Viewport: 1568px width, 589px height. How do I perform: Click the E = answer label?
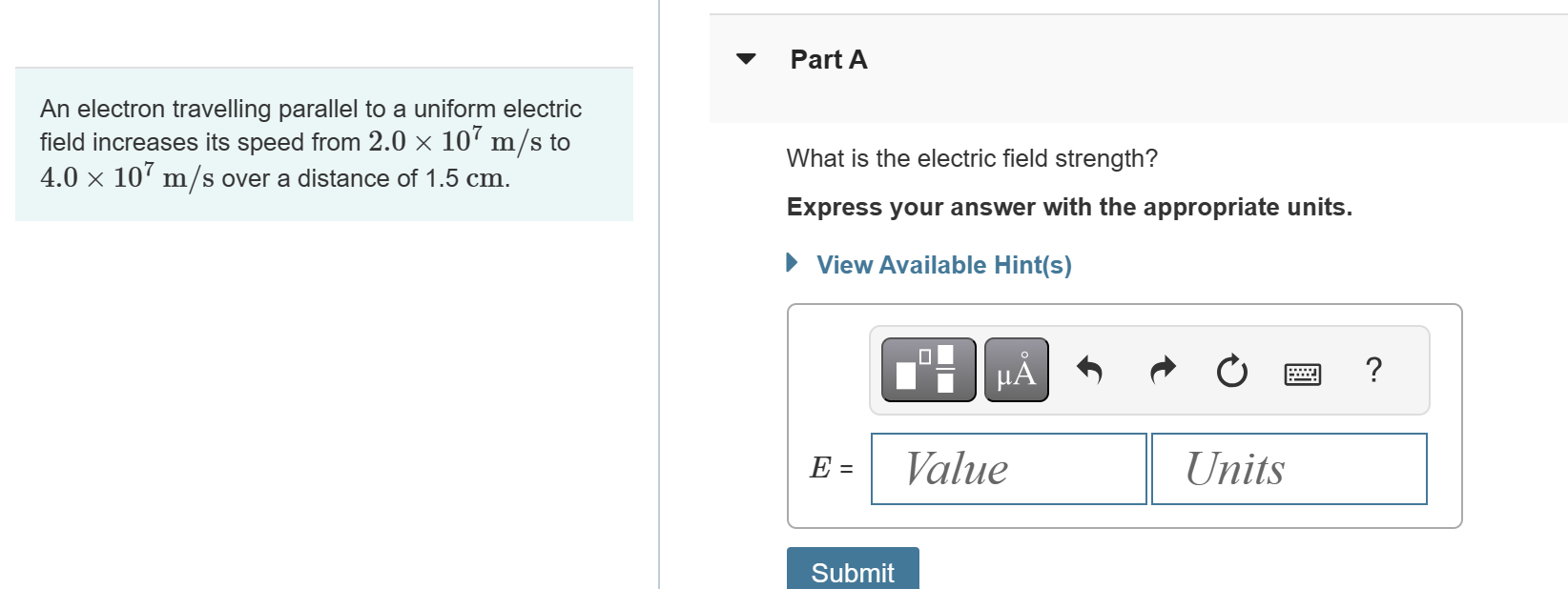[x=829, y=468]
